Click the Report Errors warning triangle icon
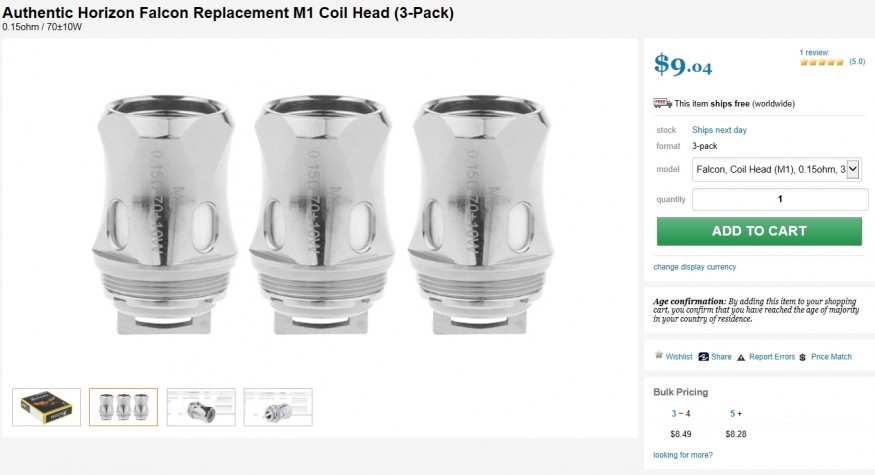 pos(741,357)
